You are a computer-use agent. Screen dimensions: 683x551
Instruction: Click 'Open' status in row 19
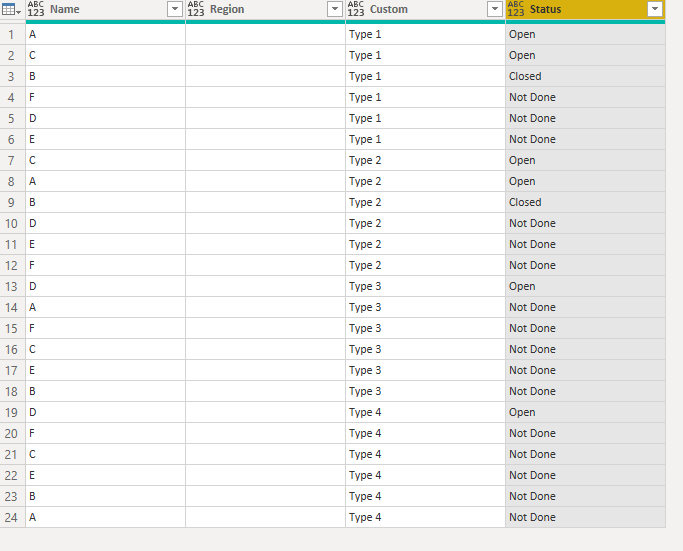585,412
